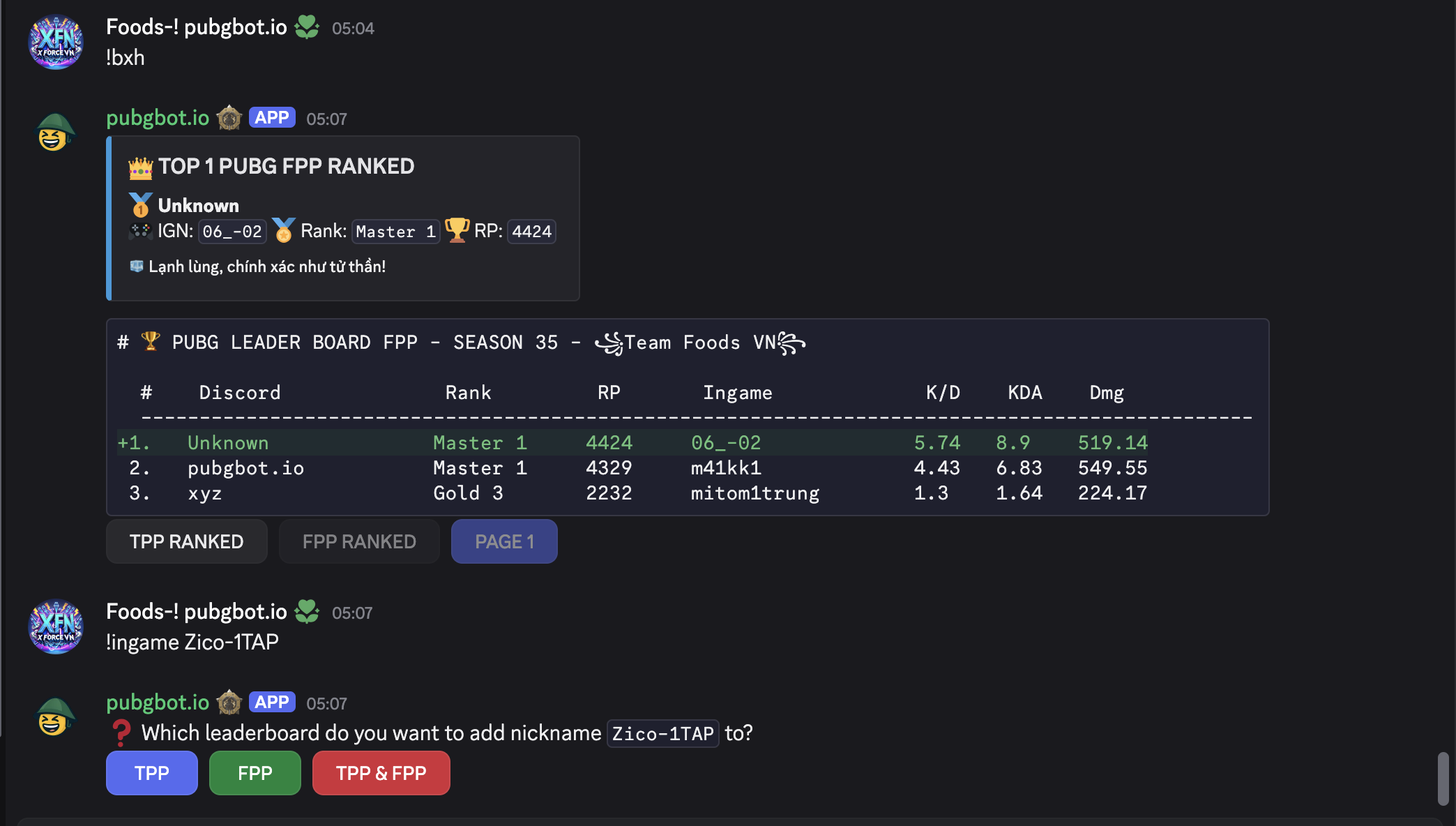Click 549.55 damage value
Viewport: 1456px width, 826px height.
tap(1113, 468)
